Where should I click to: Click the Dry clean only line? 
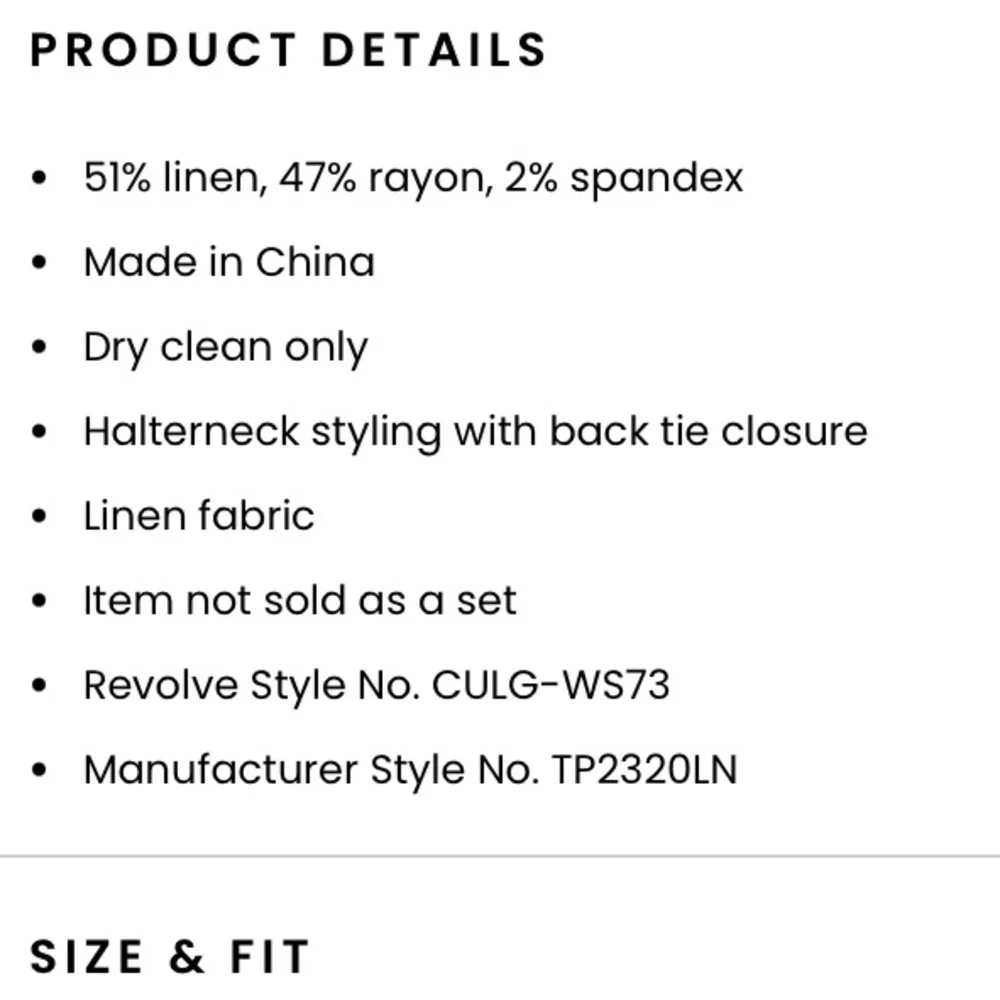226,348
